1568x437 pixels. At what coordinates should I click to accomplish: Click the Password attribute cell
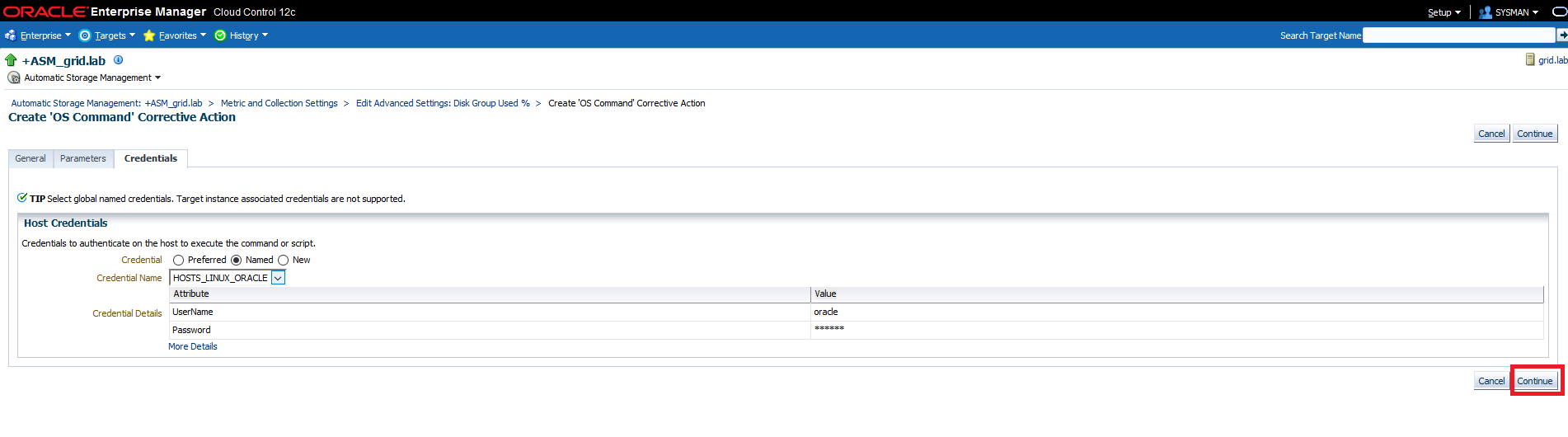pos(490,330)
